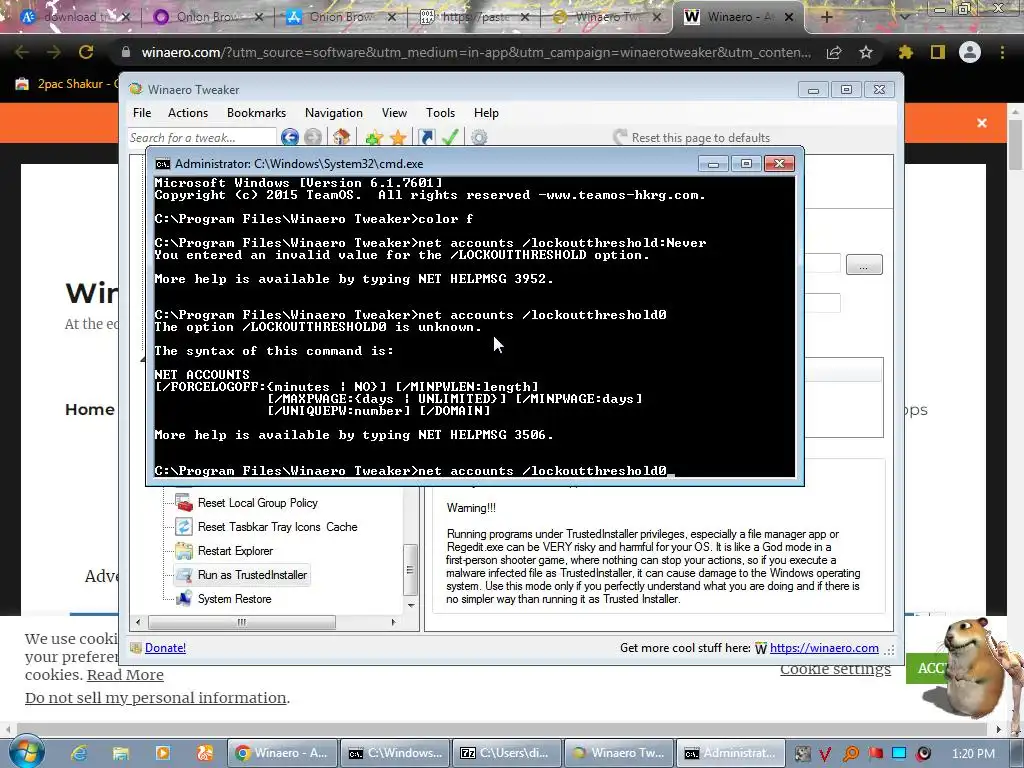Open the 2pac Shakur bookmark
This screenshot has width=1024, height=768.
click(66, 84)
